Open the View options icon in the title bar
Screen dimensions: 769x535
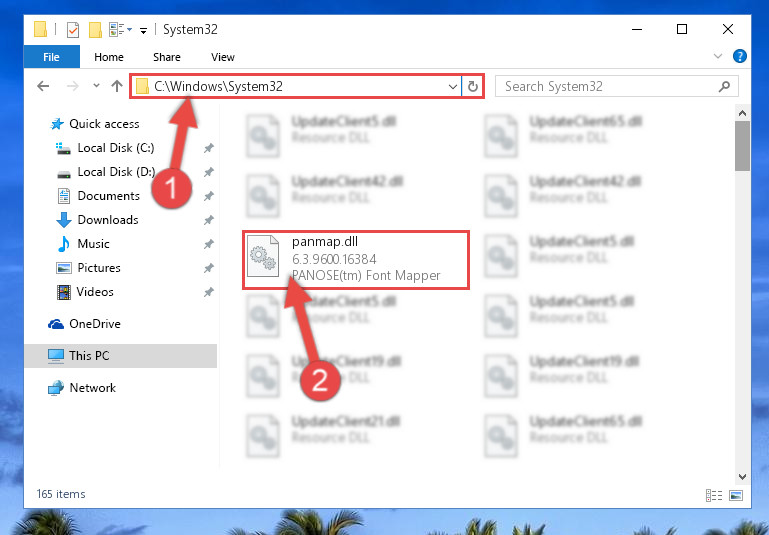click(118, 29)
